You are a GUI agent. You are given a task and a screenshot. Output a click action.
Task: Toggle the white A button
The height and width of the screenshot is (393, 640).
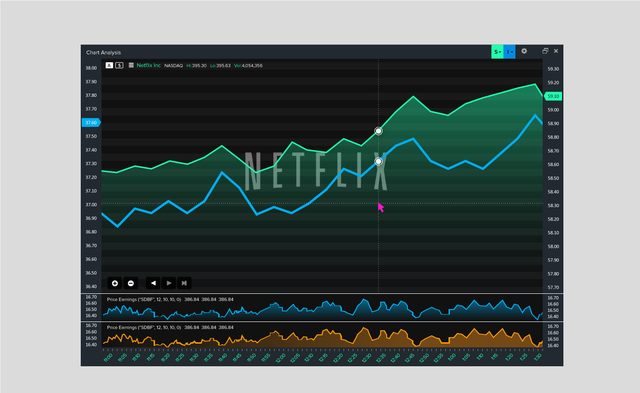109,65
